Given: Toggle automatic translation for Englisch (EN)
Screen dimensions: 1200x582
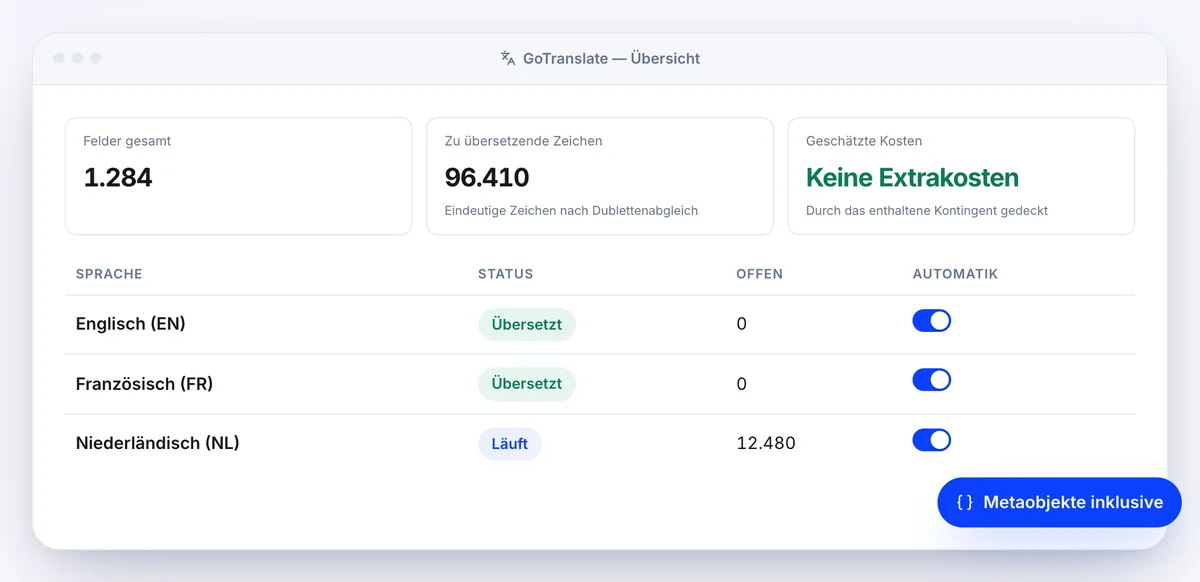Looking at the screenshot, I should [931, 321].
